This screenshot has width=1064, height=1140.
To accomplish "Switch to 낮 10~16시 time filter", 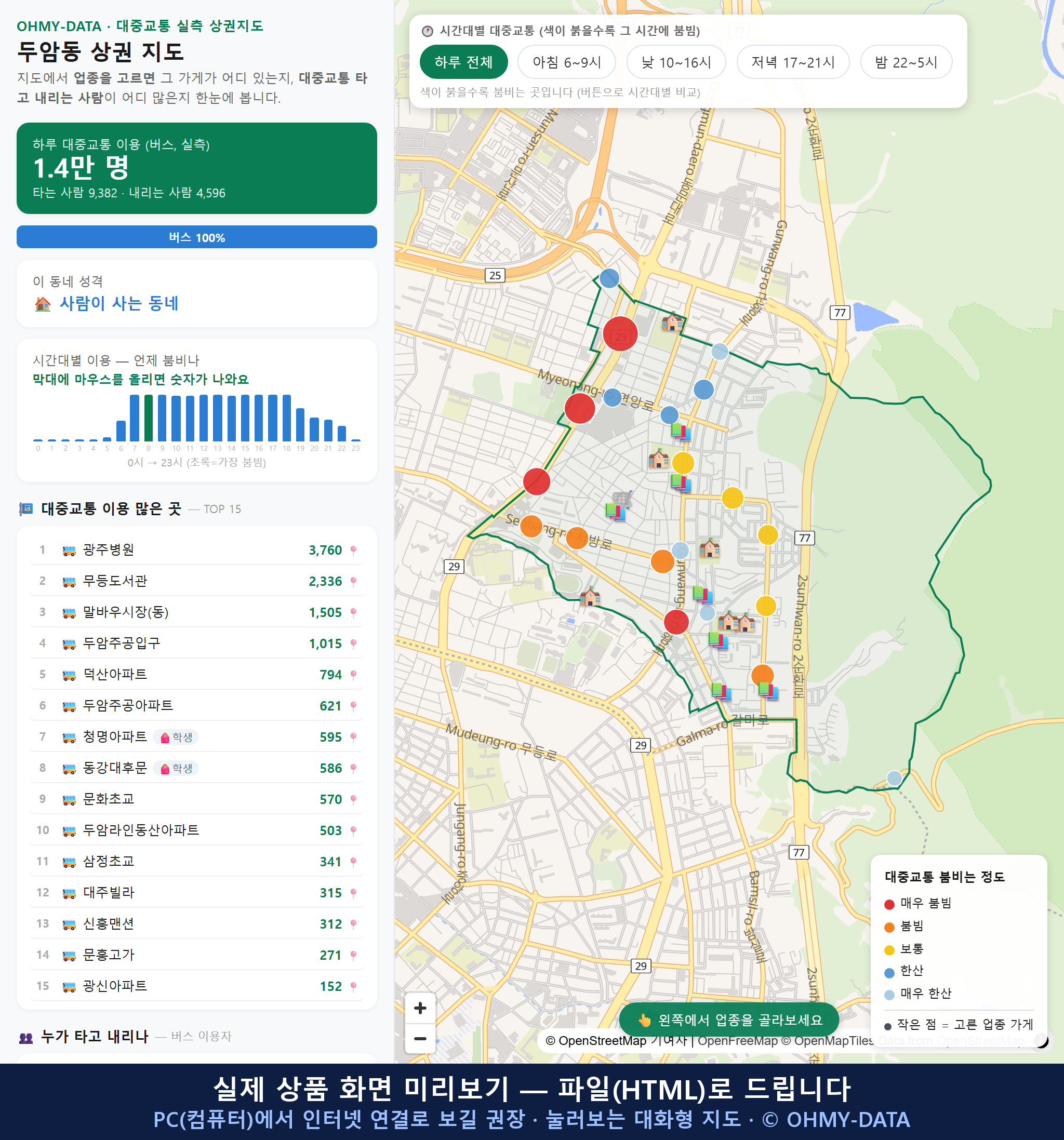I will pyautogui.click(x=676, y=62).
